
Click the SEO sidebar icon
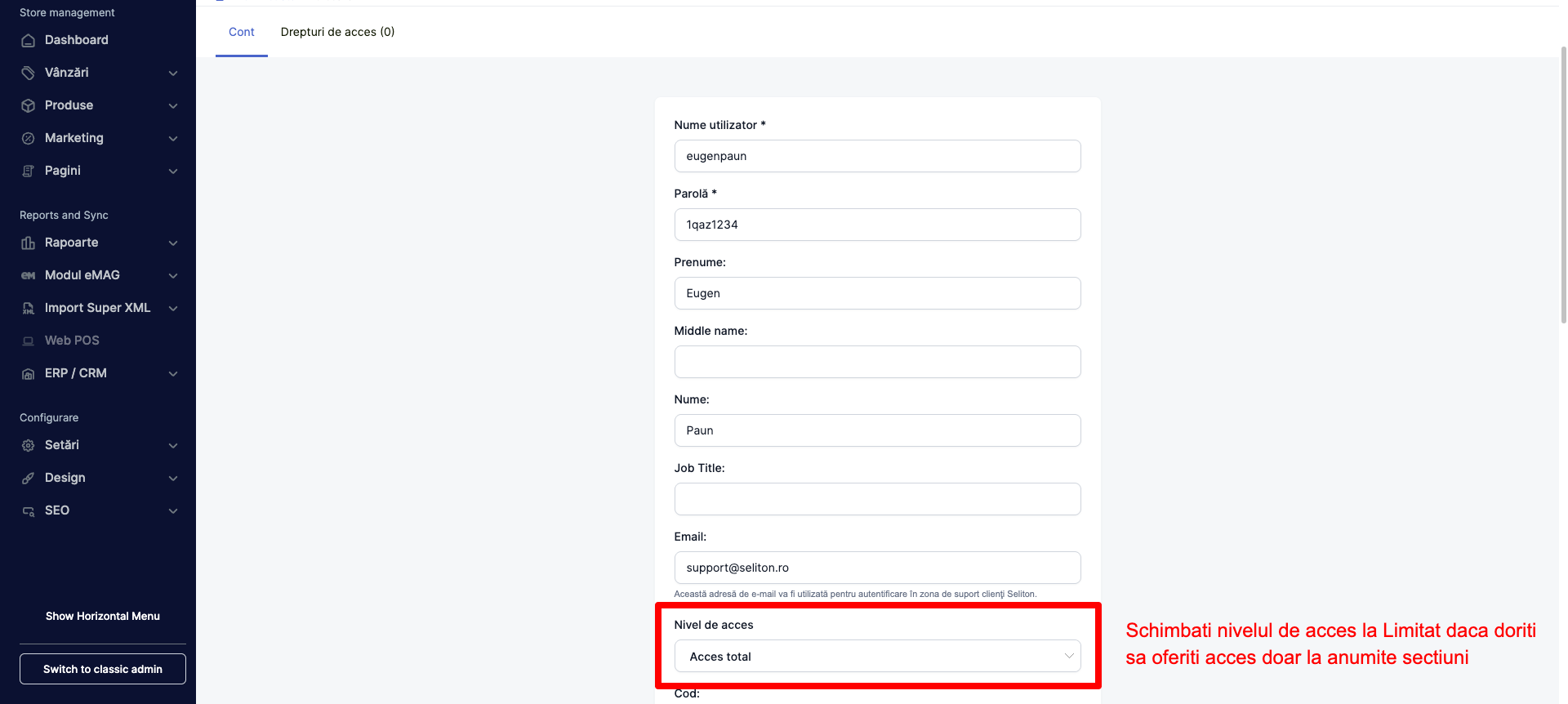point(29,511)
